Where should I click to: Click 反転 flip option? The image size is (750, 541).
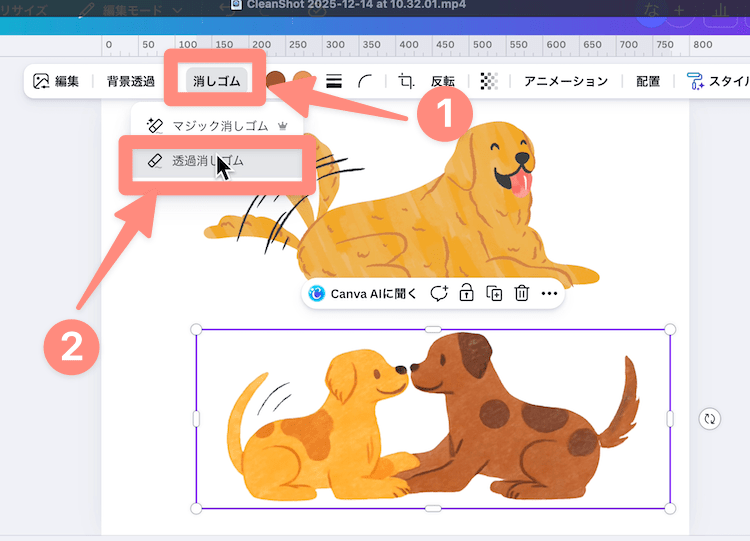click(x=442, y=81)
